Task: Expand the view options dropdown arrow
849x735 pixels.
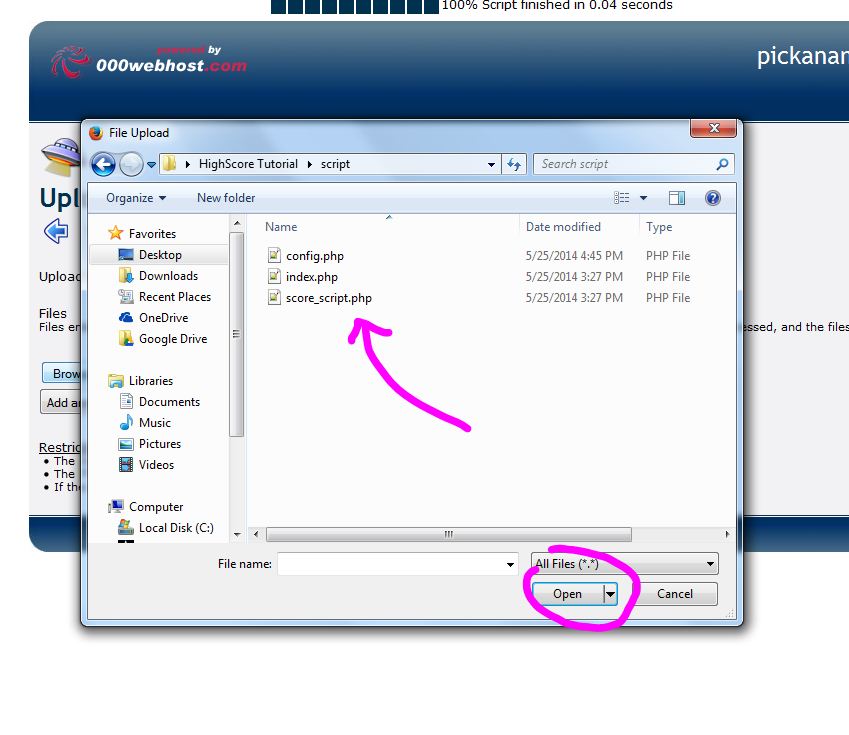Action: pos(643,198)
